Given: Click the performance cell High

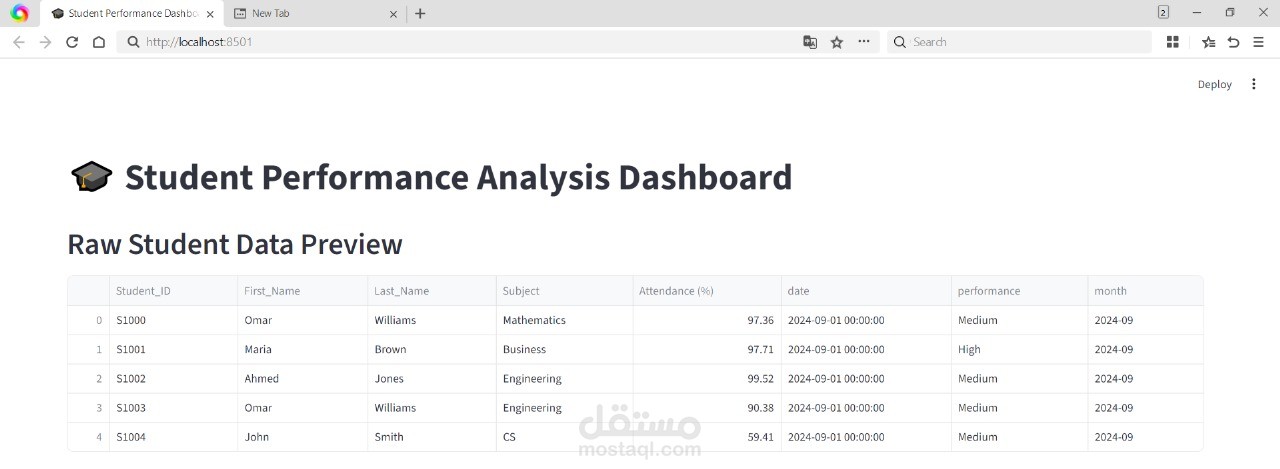Looking at the screenshot, I should coord(1020,349).
